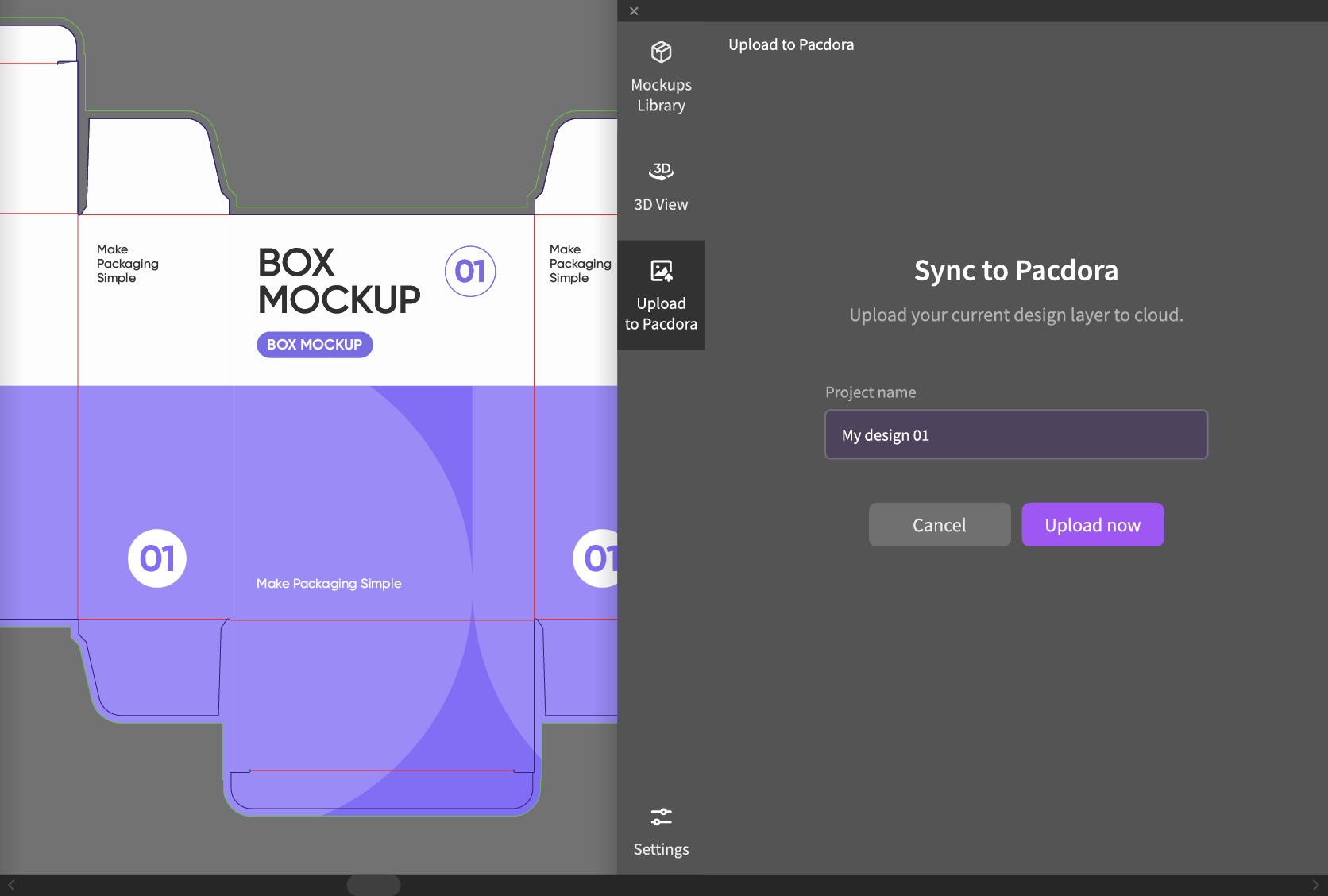This screenshot has height=896, width=1328.
Task: Click the bottom horizontal scrollbar thumb
Action: pyautogui.click(x=373, y=884)
